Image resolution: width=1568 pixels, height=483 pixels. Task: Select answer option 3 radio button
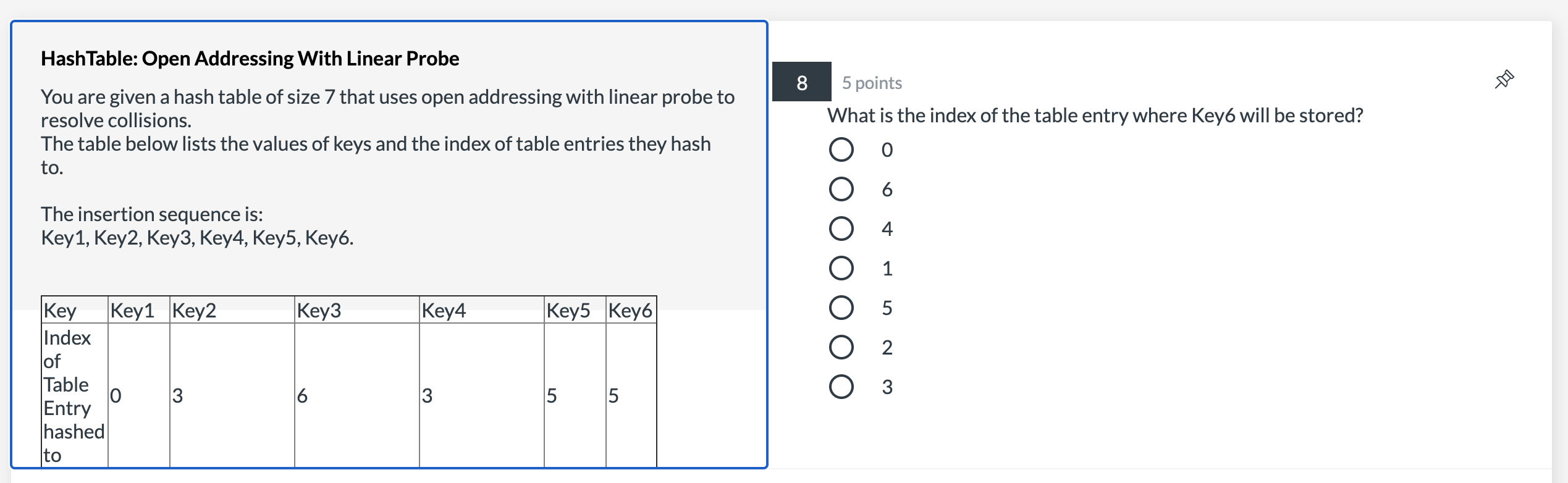coord(841,387)
